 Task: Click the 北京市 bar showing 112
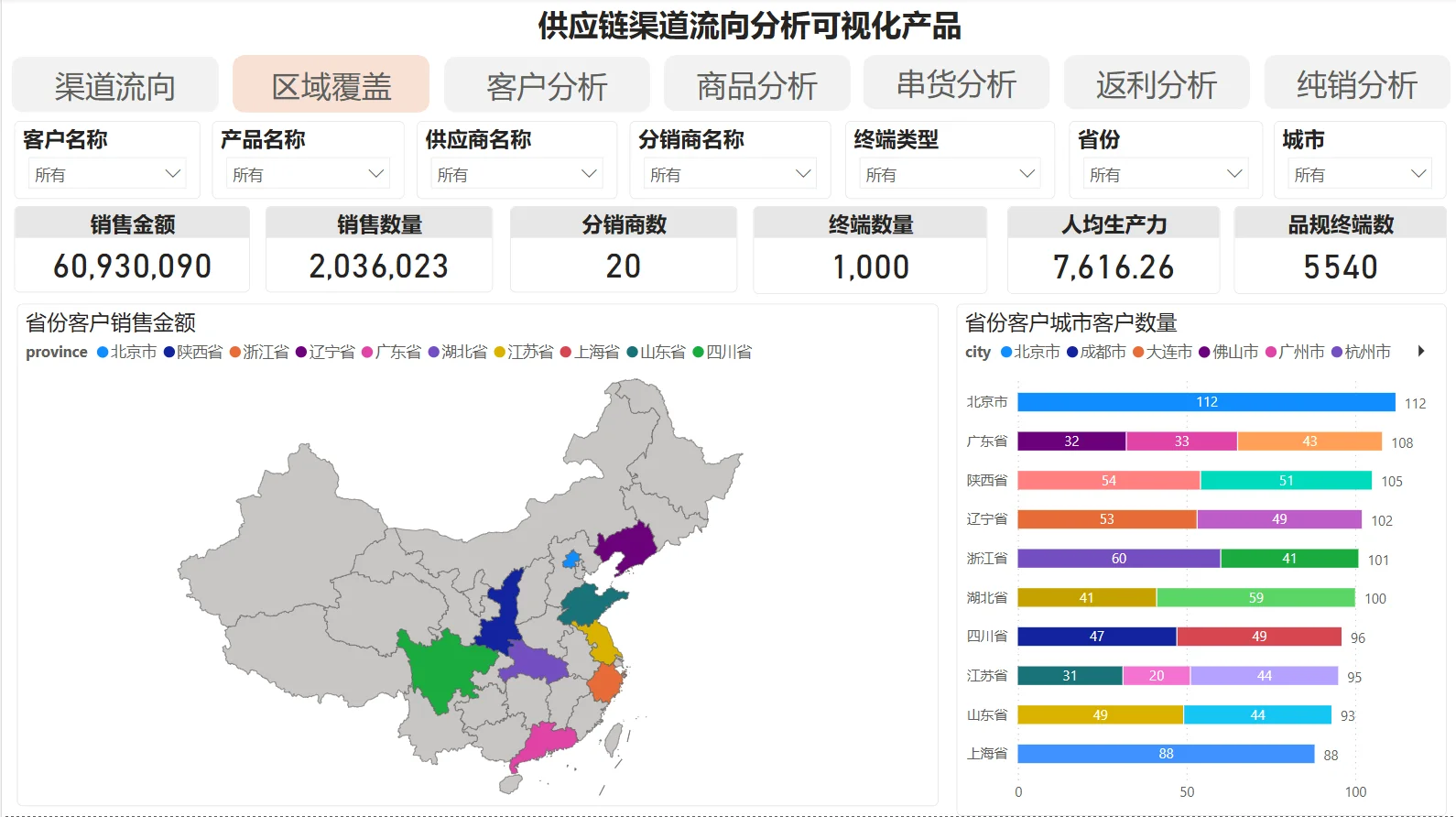(1206, 402)
